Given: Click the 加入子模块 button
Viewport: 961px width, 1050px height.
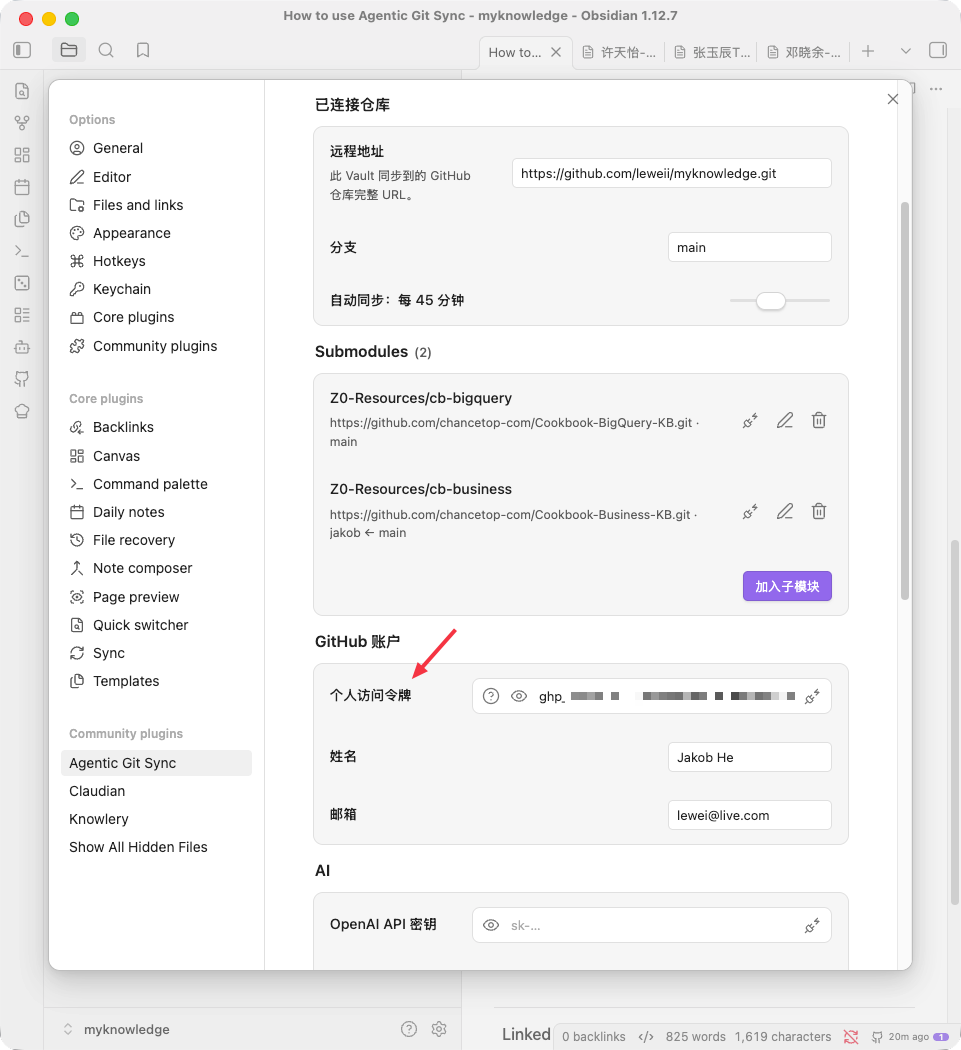Looking at the screenshot, I should [787, 586].
